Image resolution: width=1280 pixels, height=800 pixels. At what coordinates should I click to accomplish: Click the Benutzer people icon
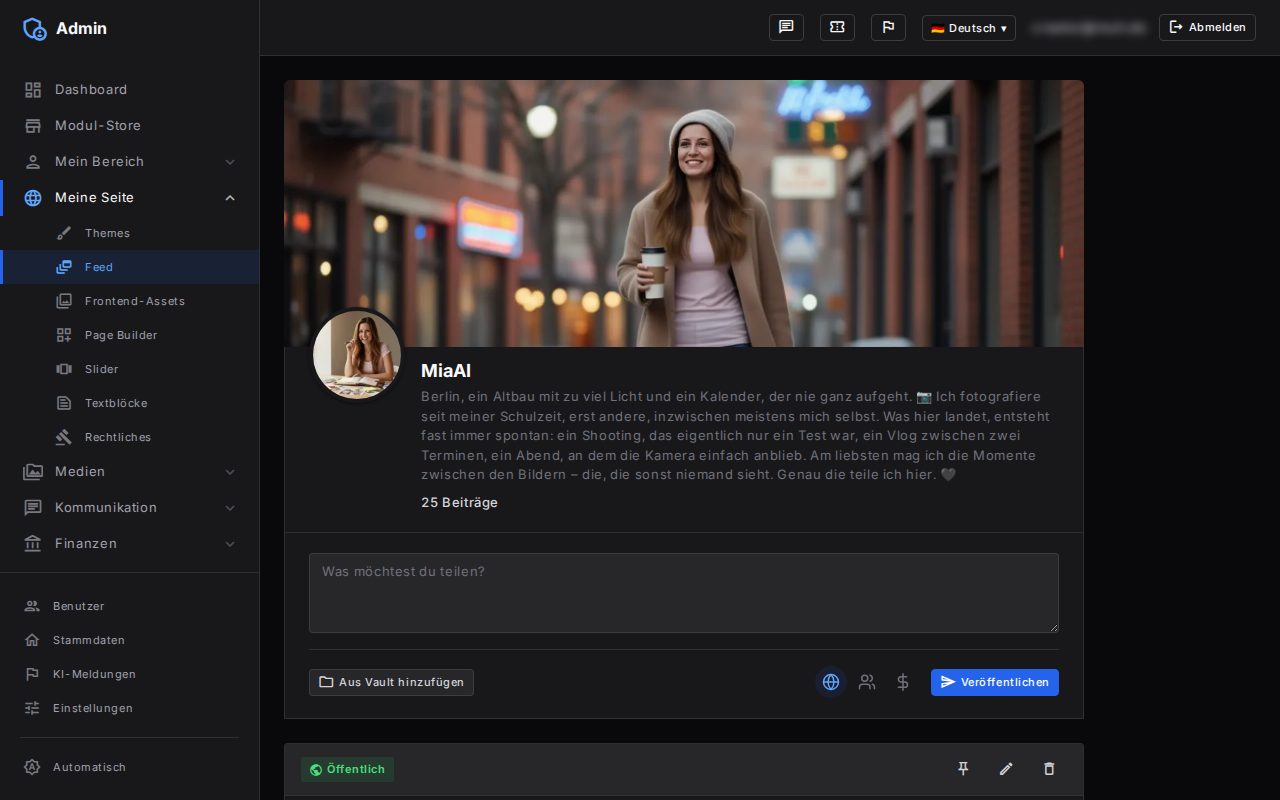pos(32,606)
